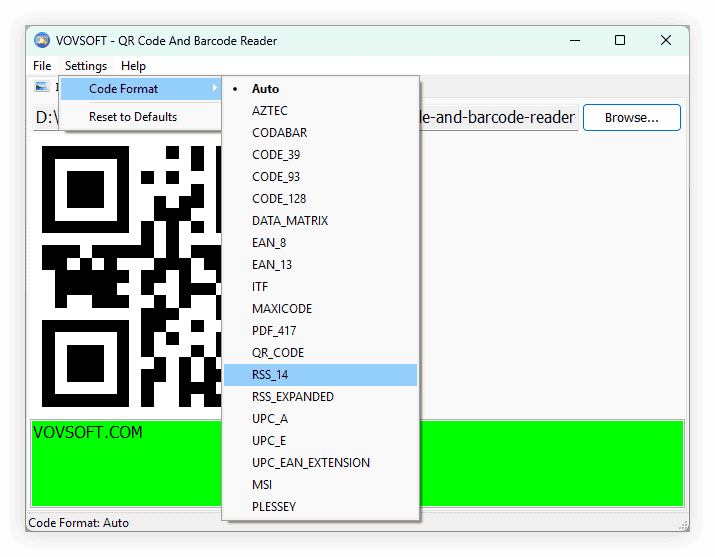
Task: Pick the PDF_417 format
Action: [321, 331]
